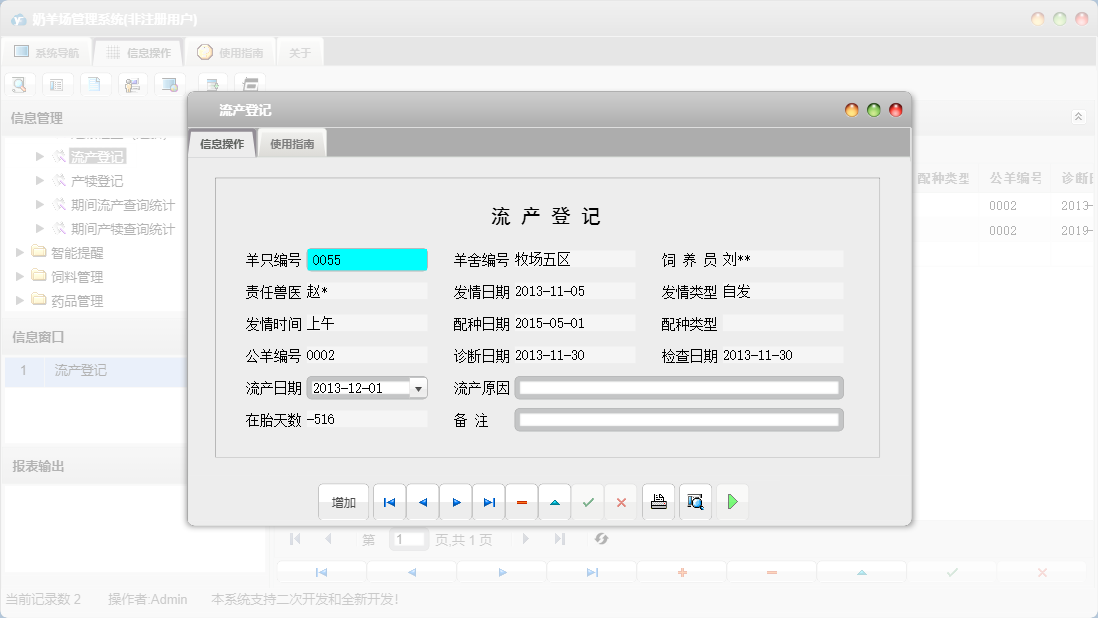
Task: Click refresh icon in background pager
Action: (x=601, y=539)
